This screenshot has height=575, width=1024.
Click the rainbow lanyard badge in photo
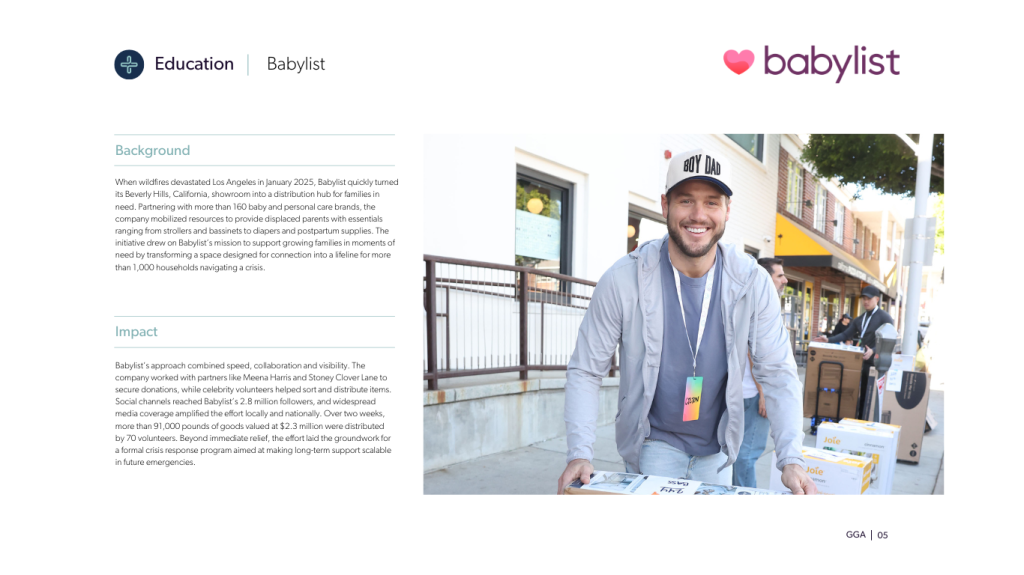[693, 398]
